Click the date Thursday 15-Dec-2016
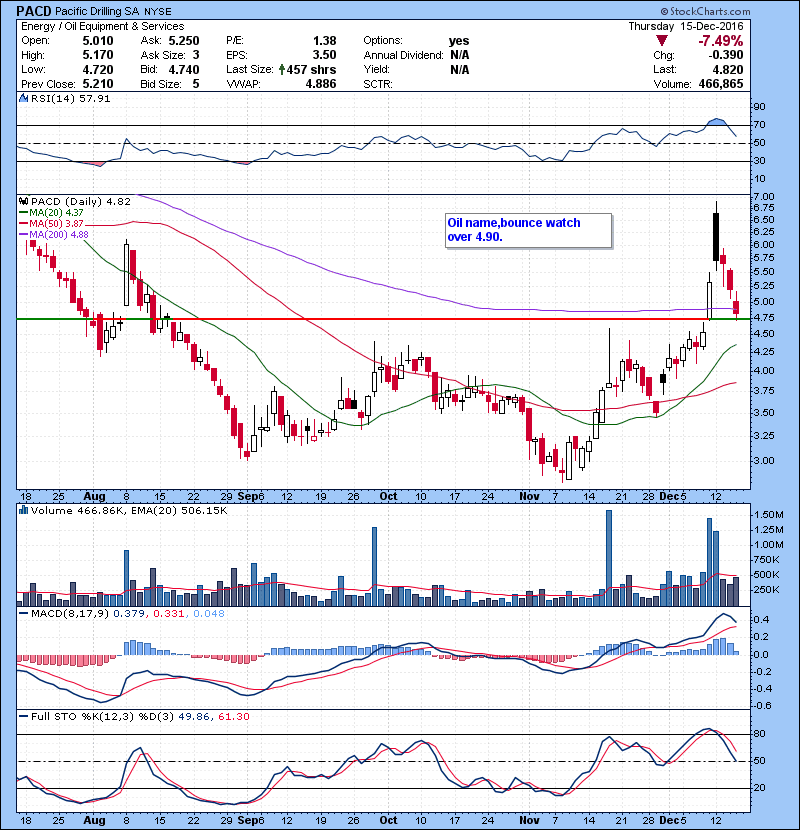 click(x=686, y=26)
